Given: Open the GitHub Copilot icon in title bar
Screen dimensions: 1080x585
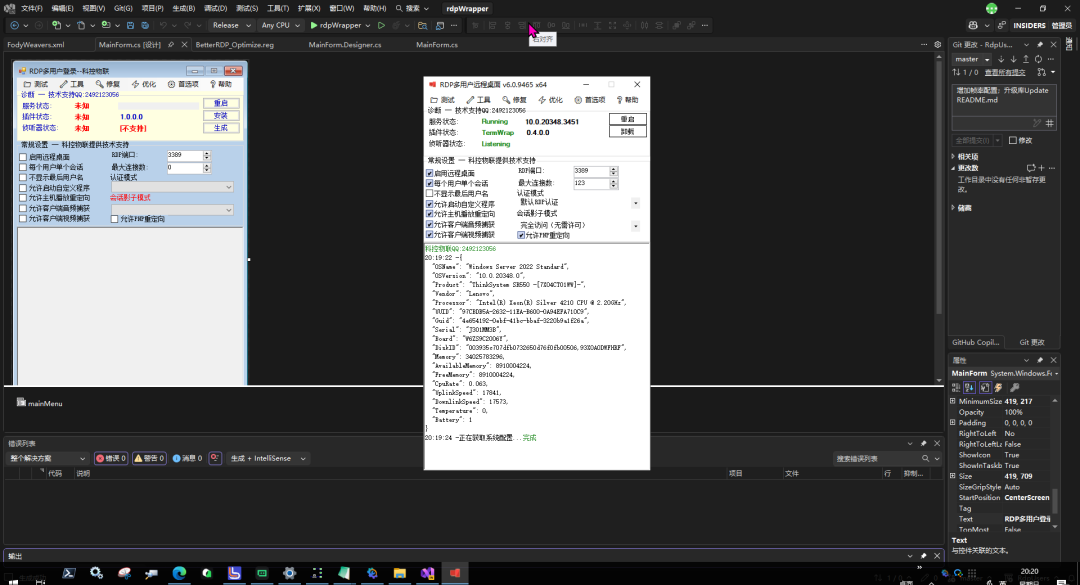Looking at the screenshot, I should 973,25.
